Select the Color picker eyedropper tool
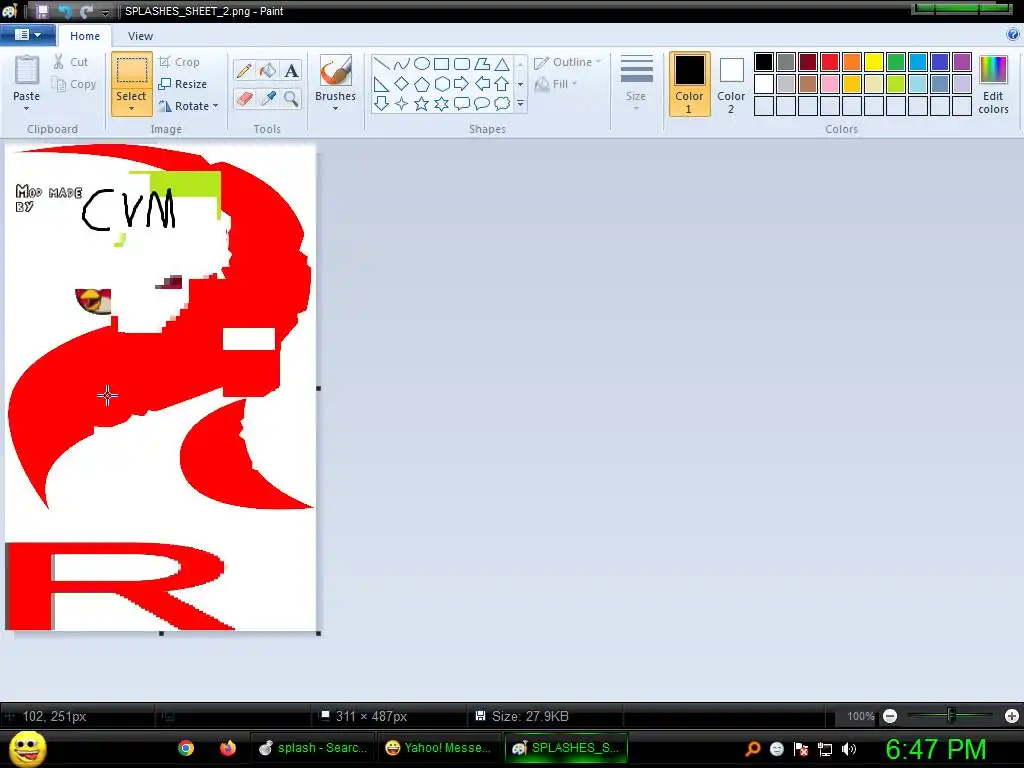1024x768 pixels. pos(268,99)
